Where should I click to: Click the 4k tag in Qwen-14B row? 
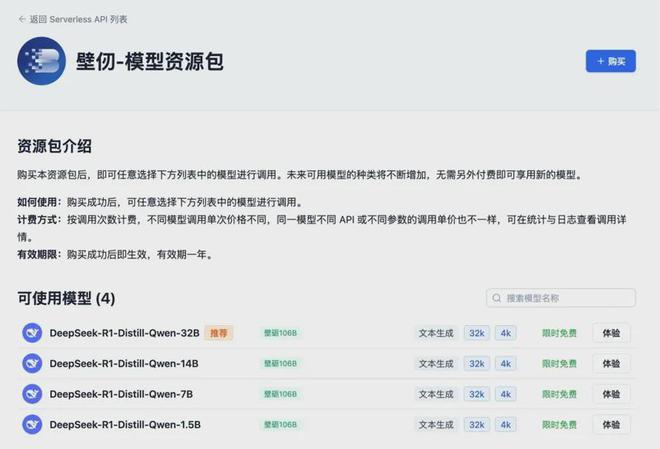(x=506, y=364)
